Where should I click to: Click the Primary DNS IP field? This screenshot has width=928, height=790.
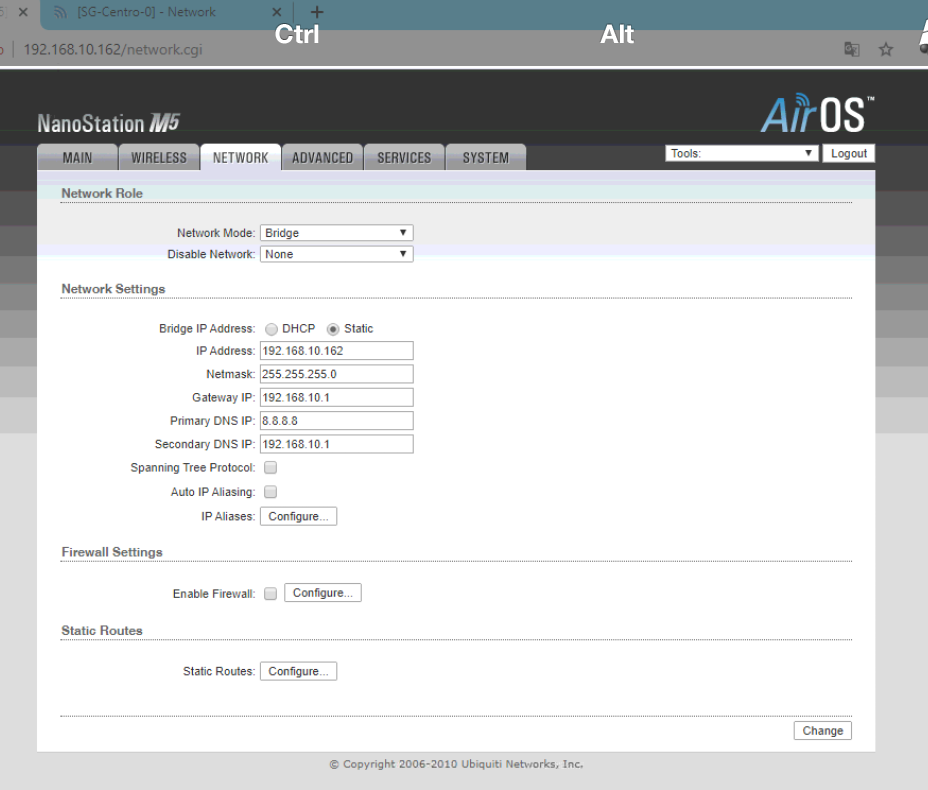[x=337, y=421]
